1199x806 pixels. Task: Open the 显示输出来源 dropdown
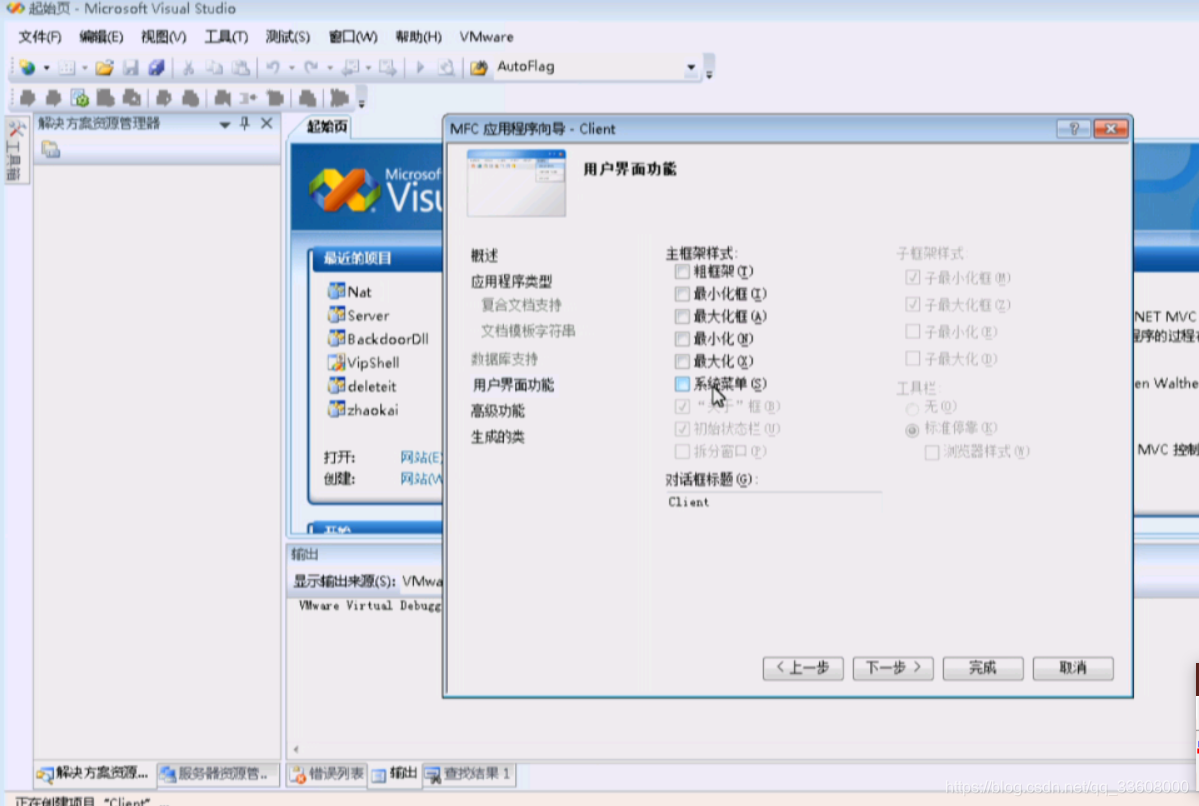[421, 581]
